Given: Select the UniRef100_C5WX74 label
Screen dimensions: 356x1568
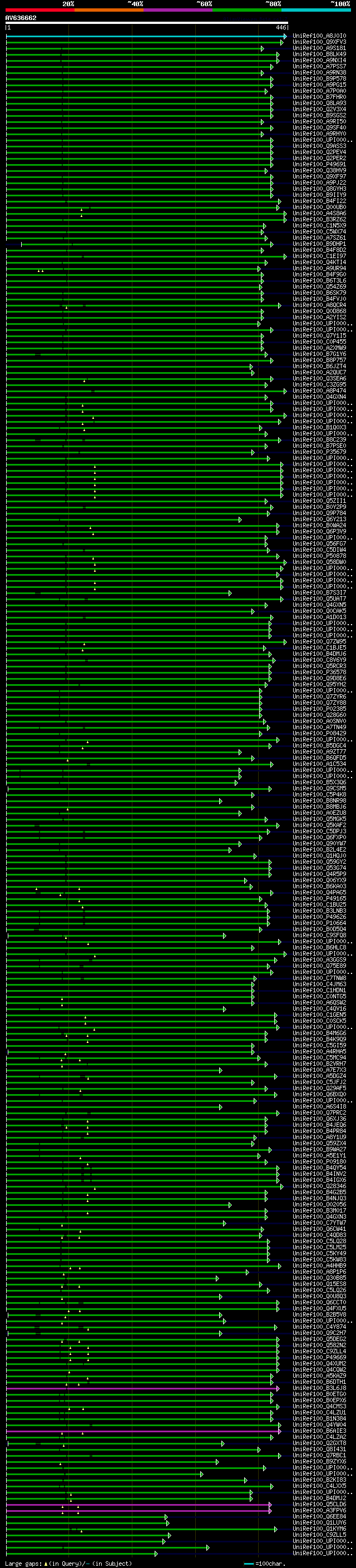Looking at the screenshot, I should pyautogui.click(x=319, y=231).
